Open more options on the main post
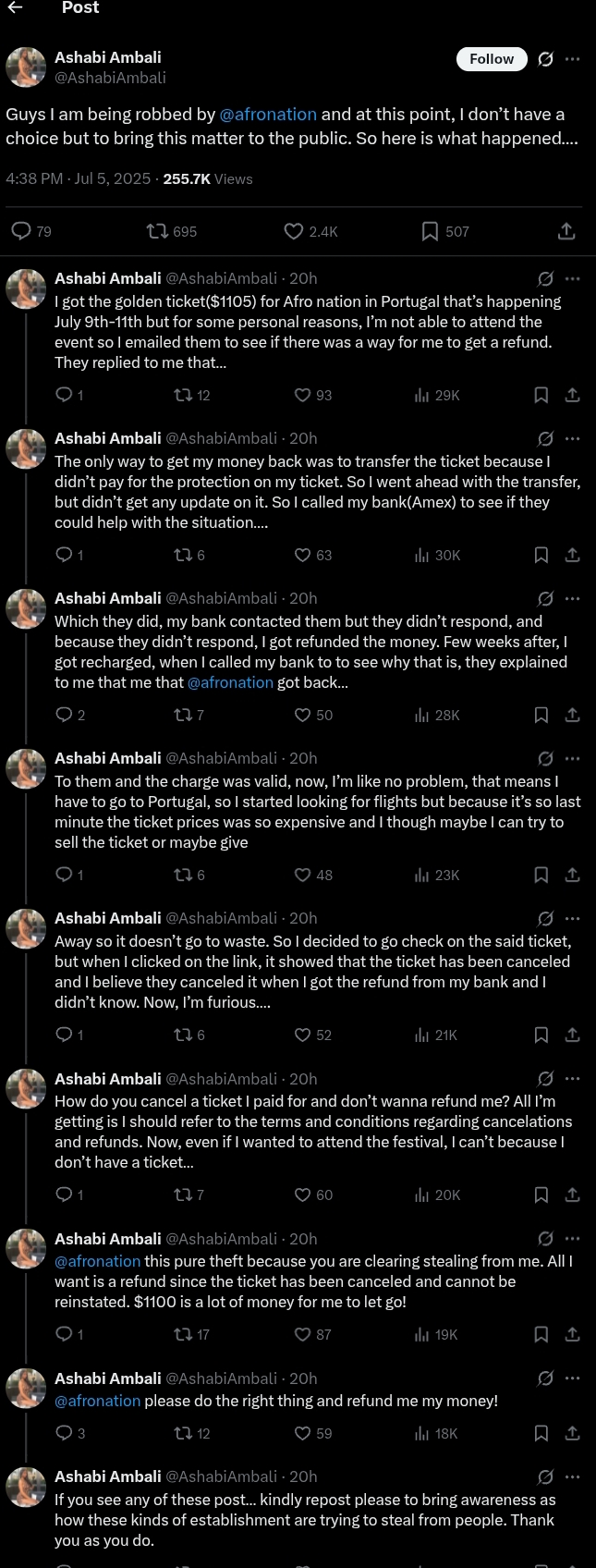 point(573,59)
